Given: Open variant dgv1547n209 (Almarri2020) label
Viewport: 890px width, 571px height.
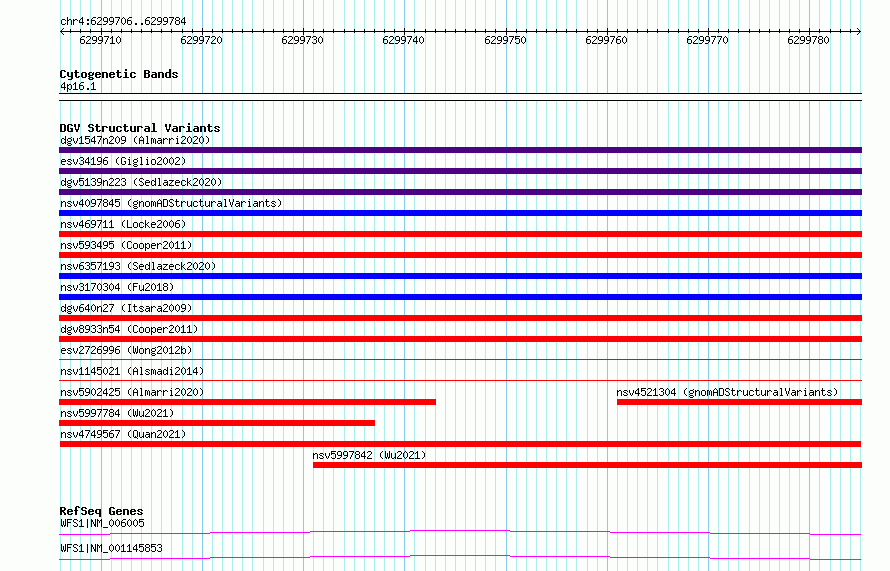Looking at the screenshot, I should 135,140.
